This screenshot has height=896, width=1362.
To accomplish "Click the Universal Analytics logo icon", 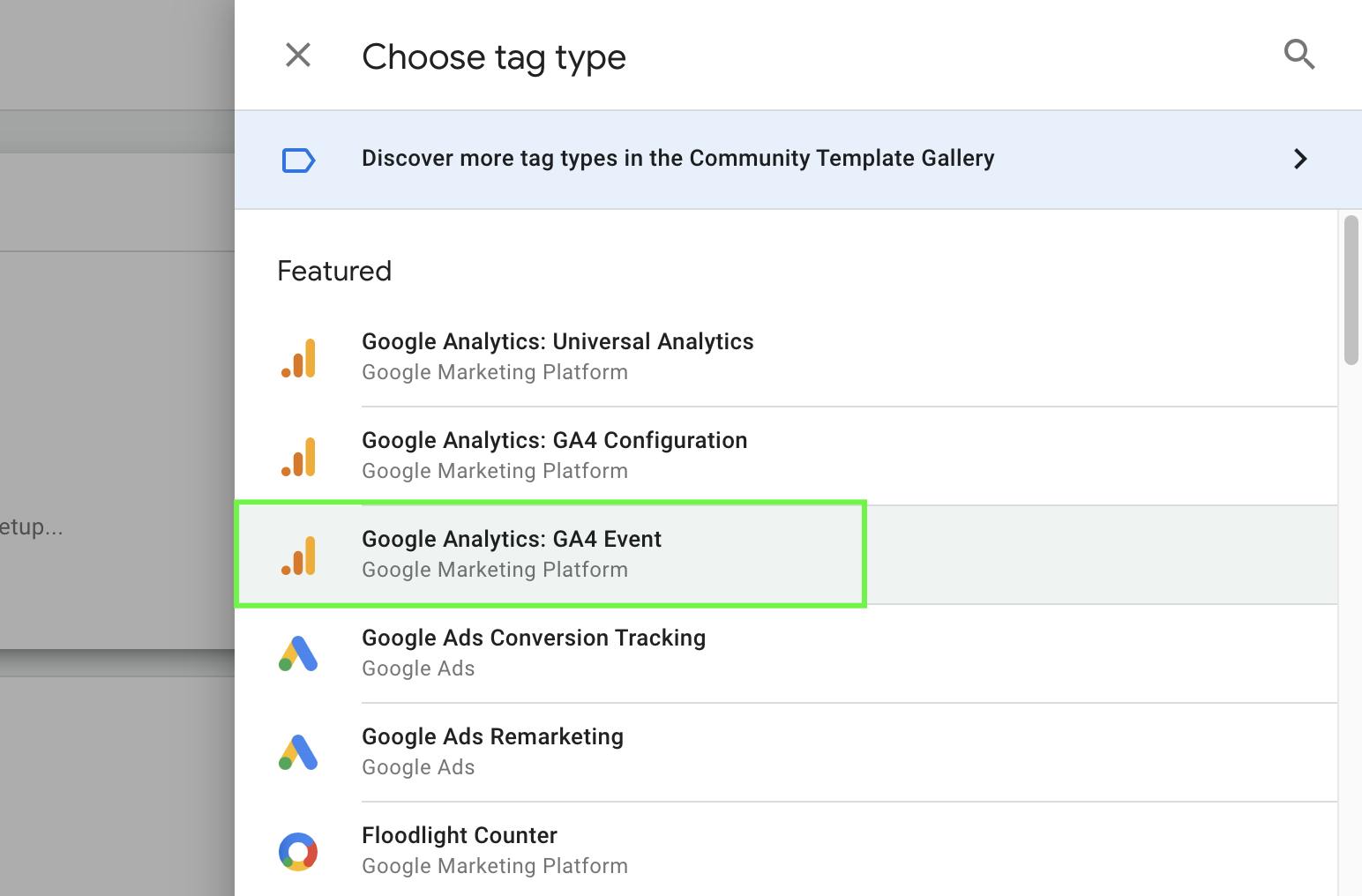I will [298, 358].
